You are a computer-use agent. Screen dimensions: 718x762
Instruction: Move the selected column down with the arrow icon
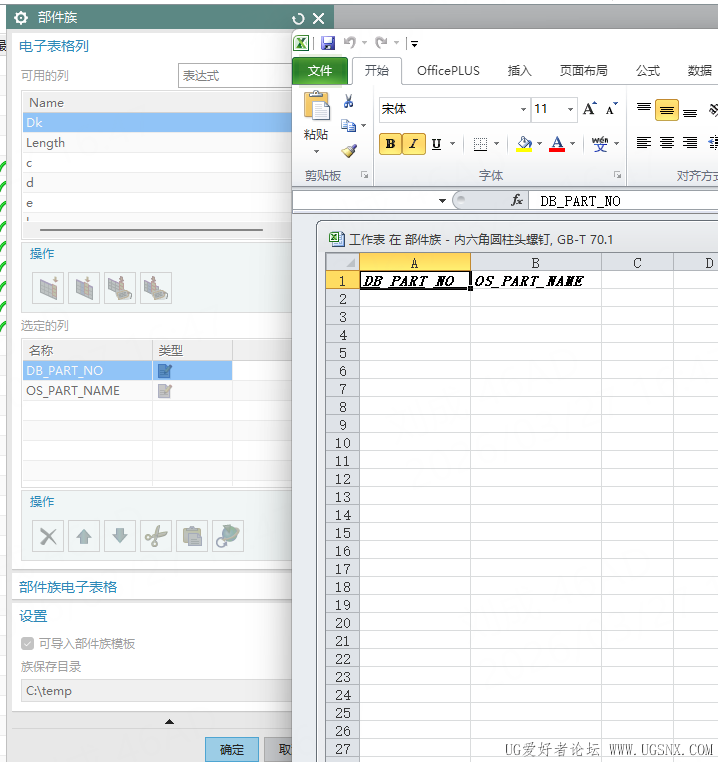point(120,536)
